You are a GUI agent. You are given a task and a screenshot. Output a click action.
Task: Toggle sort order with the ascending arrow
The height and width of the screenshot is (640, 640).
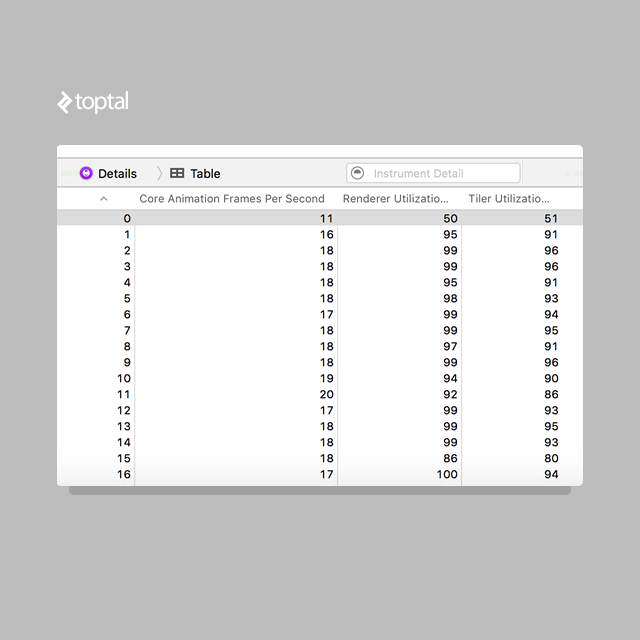(104, 199)
